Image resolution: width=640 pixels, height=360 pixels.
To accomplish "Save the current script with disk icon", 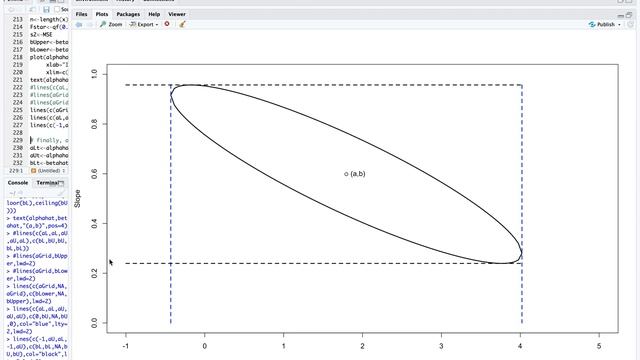I will 46,9.
